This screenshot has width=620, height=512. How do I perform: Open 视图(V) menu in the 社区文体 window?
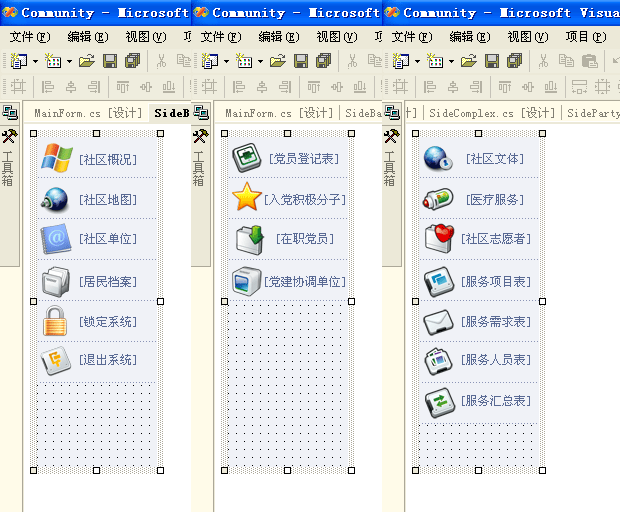coord(528,37)
